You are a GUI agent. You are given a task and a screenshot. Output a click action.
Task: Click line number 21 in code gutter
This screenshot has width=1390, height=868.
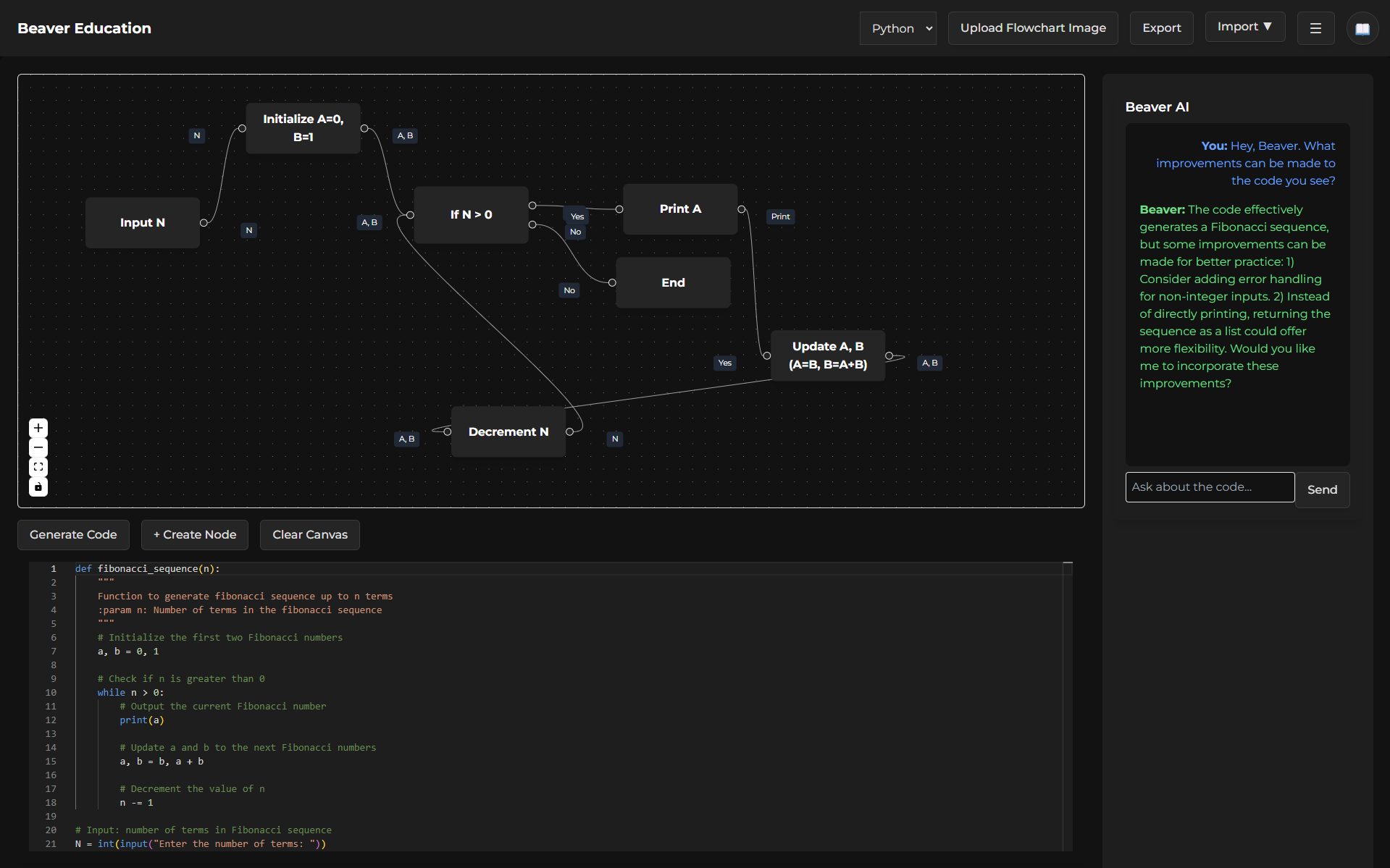(51, 844)
